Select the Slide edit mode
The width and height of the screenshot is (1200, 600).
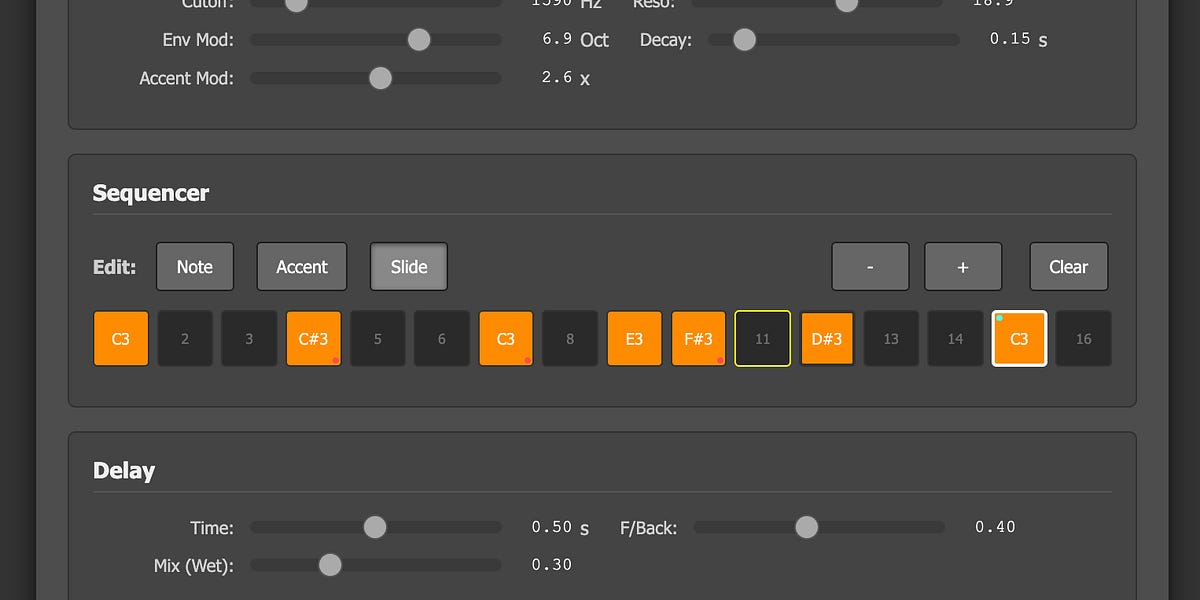pos(409,267)
